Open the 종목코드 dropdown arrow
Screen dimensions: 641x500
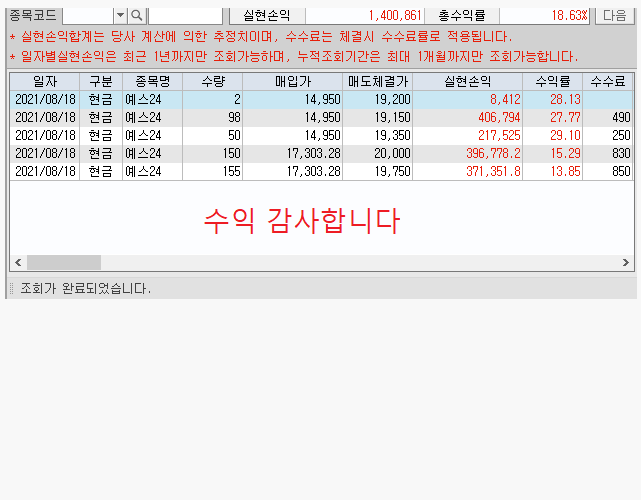click(x=120, y=15)
